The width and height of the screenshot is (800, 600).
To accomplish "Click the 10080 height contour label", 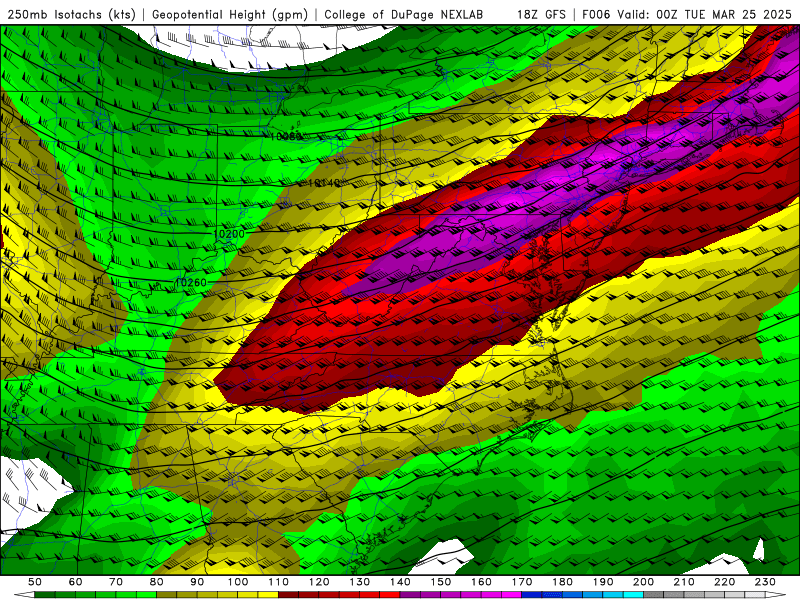I will click(286, 136).
